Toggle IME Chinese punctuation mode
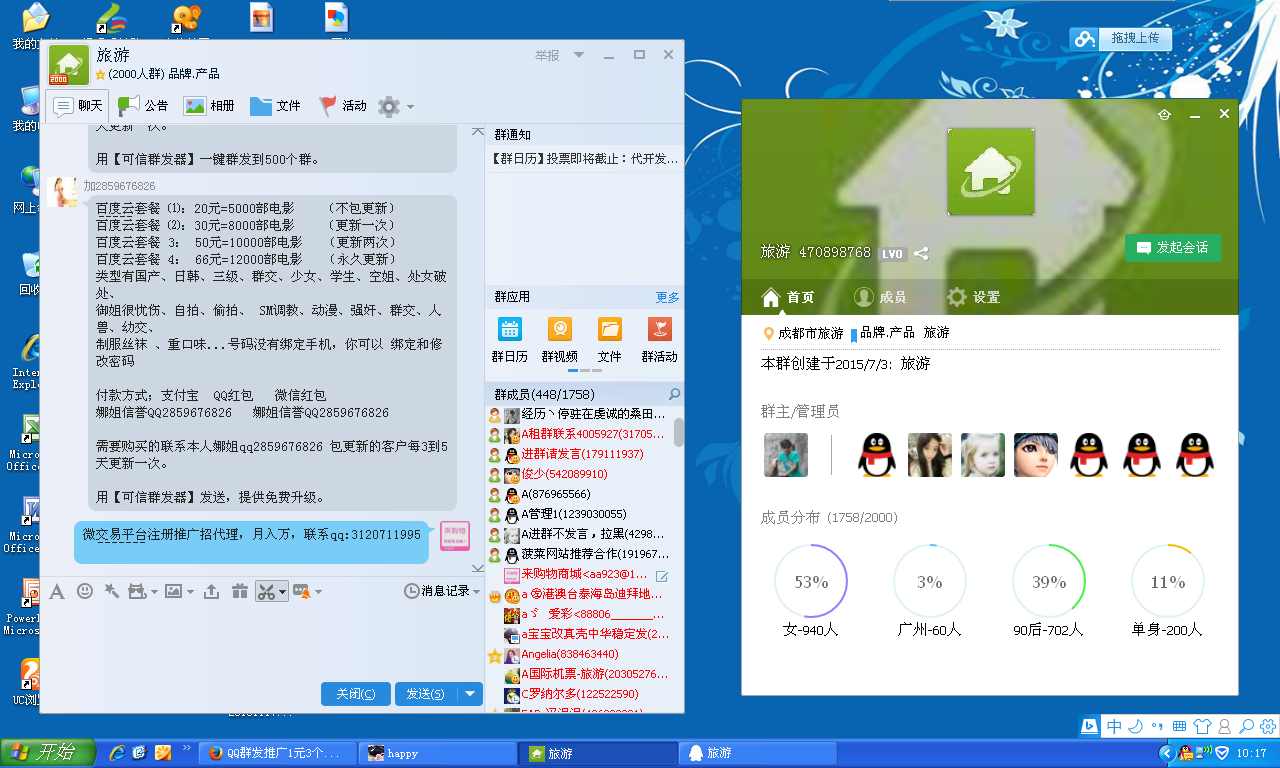Screen dimensions: 1280x768 1158,726
